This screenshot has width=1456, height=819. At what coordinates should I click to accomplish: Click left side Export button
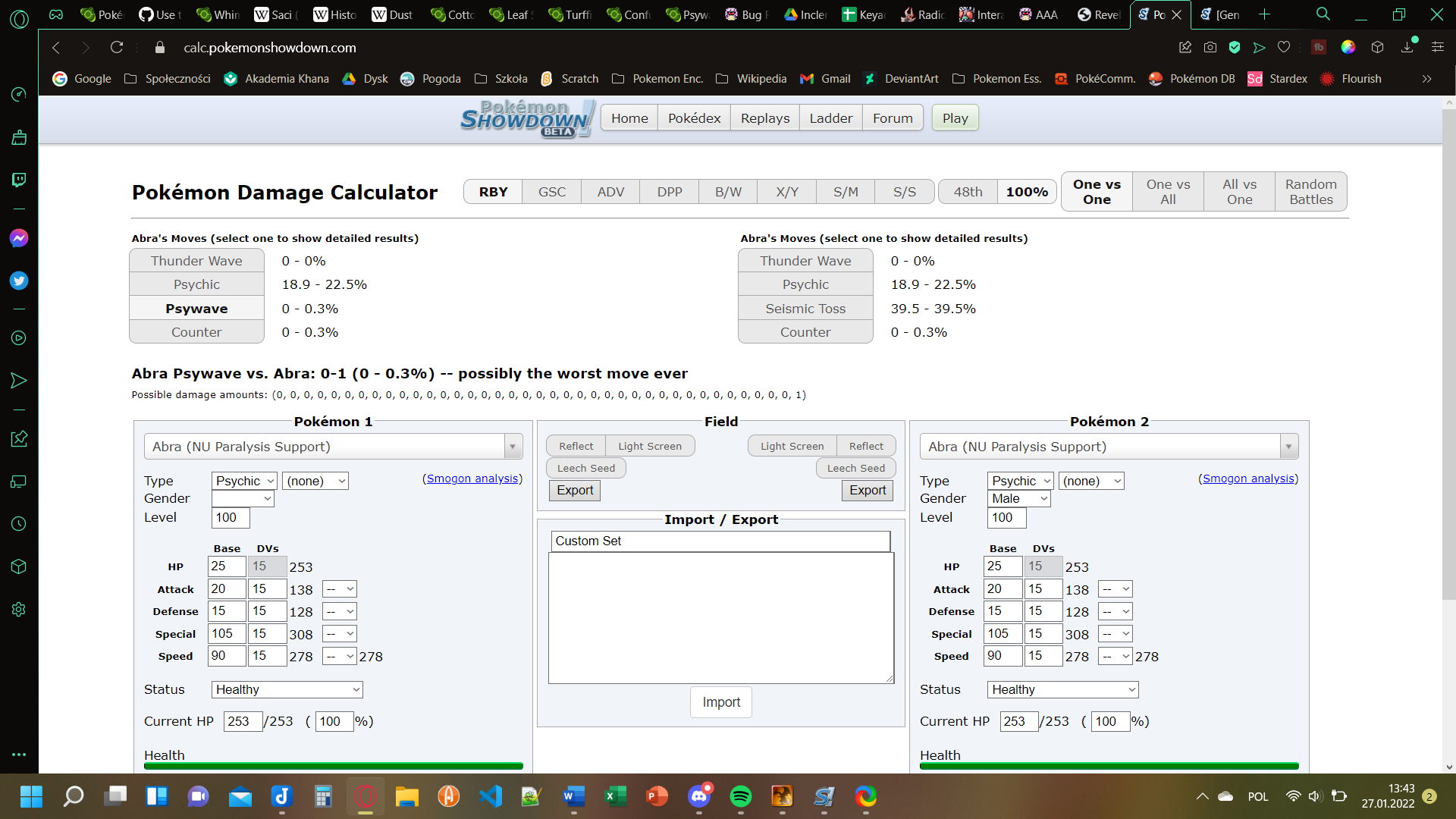575,491
